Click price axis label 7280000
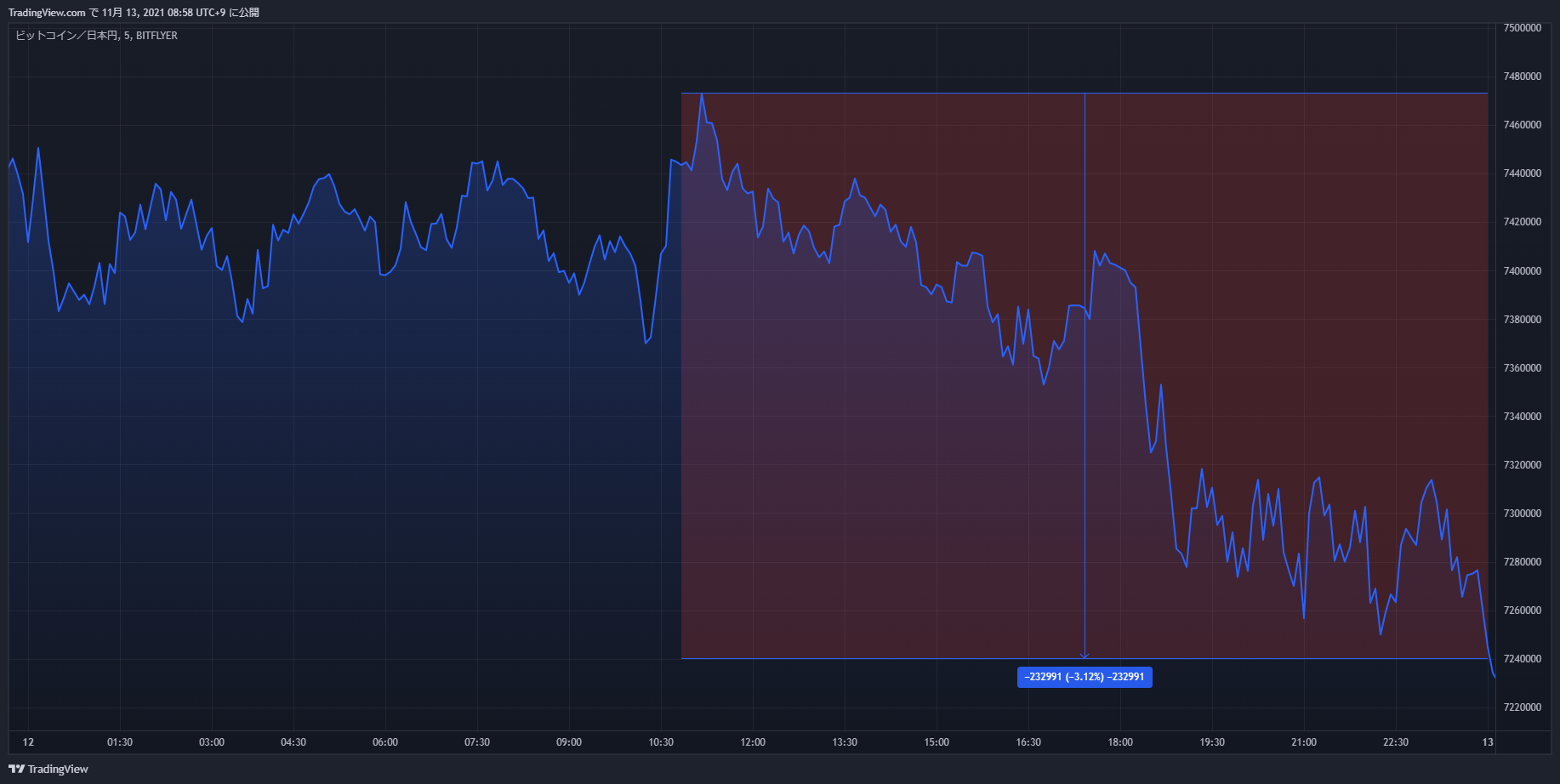This screenshot has width=1560, height=784. [x=1523, y=562]
